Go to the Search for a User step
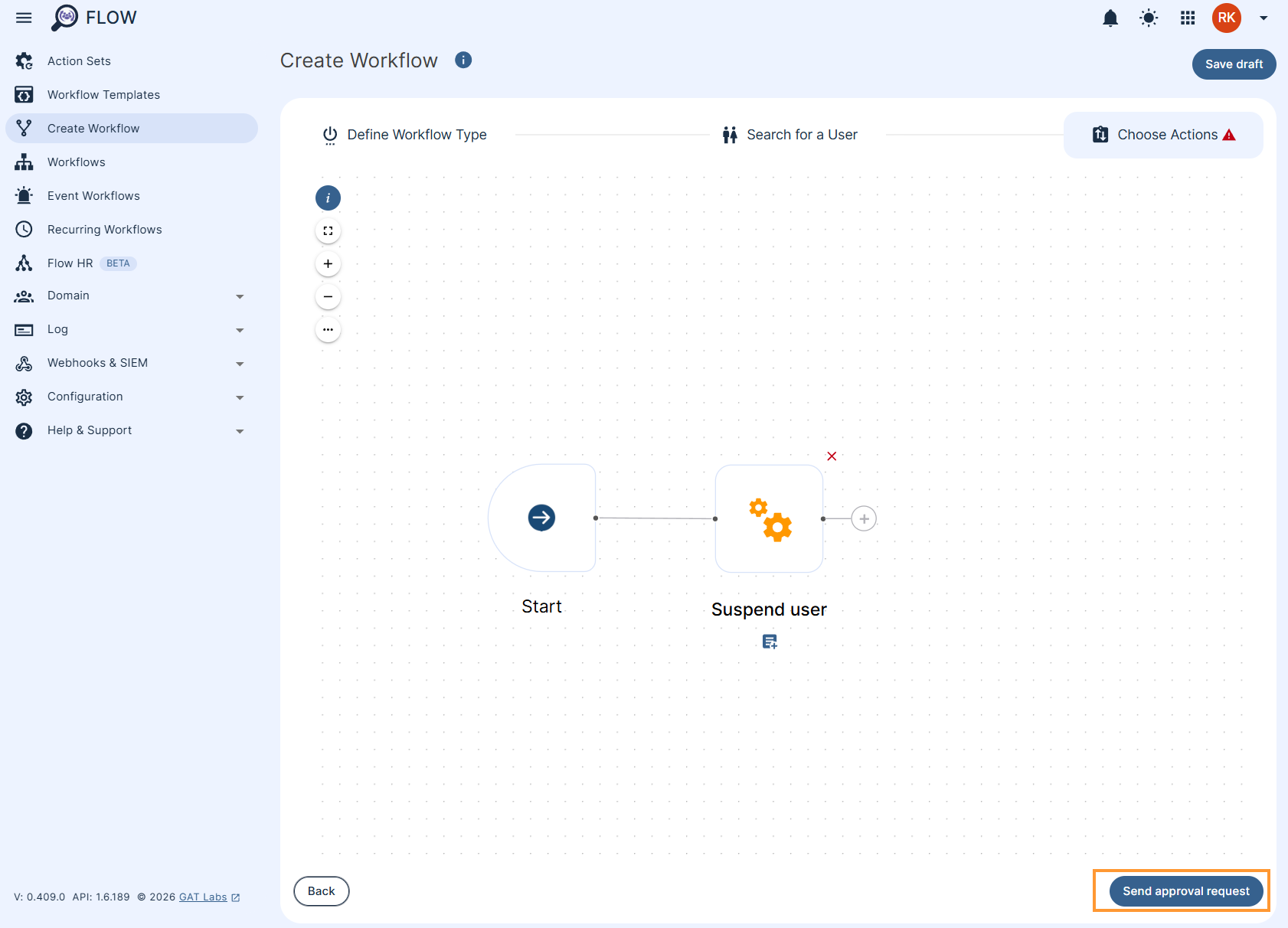 [801, 134]
